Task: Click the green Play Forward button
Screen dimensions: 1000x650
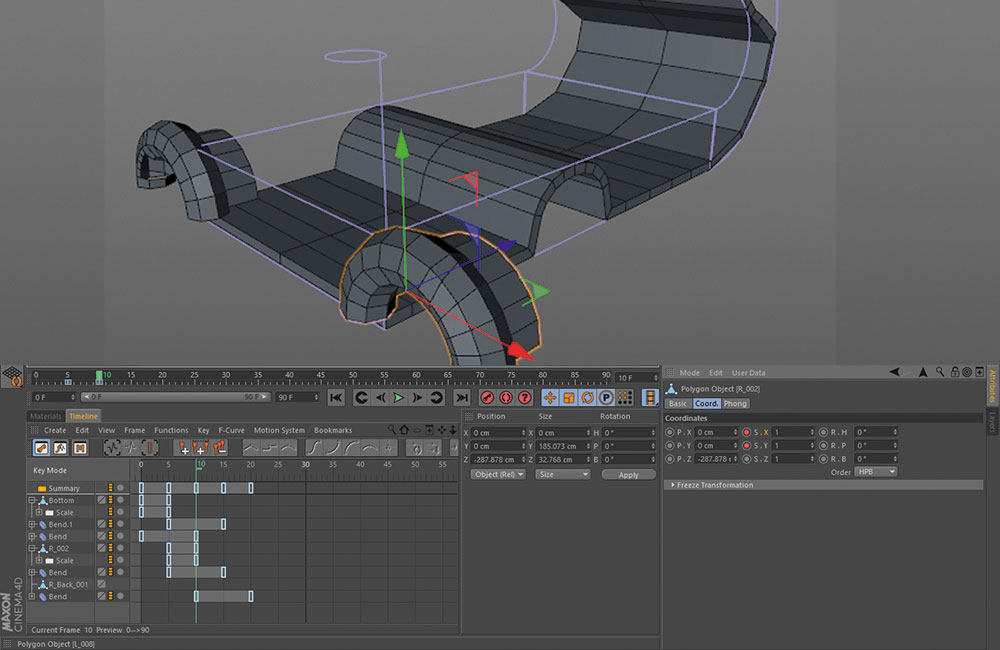Action: [399, 397]
